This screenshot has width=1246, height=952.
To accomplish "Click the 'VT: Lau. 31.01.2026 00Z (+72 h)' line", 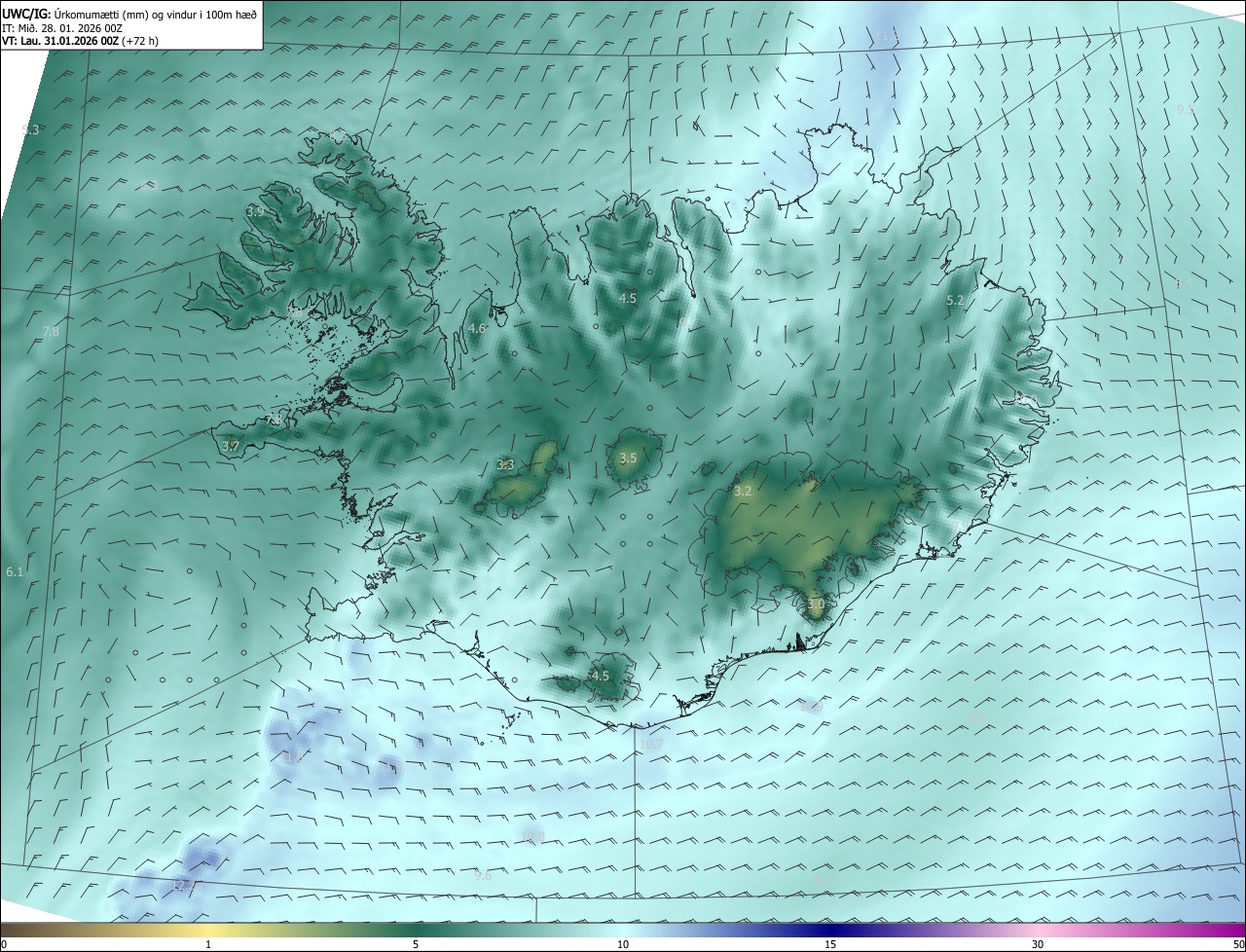I will (82, 42).
